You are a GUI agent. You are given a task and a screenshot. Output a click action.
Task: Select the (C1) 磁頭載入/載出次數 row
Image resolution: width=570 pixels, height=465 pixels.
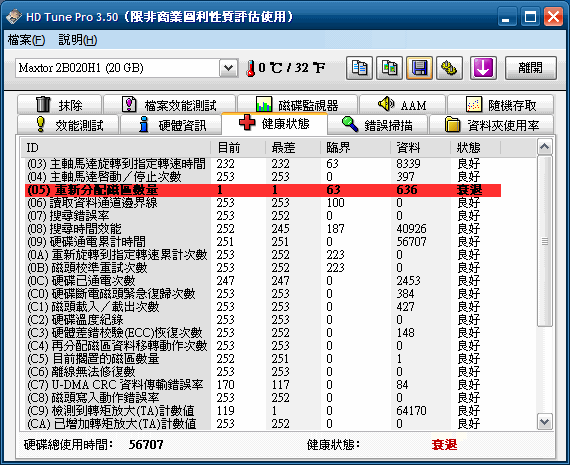point(263,307)
